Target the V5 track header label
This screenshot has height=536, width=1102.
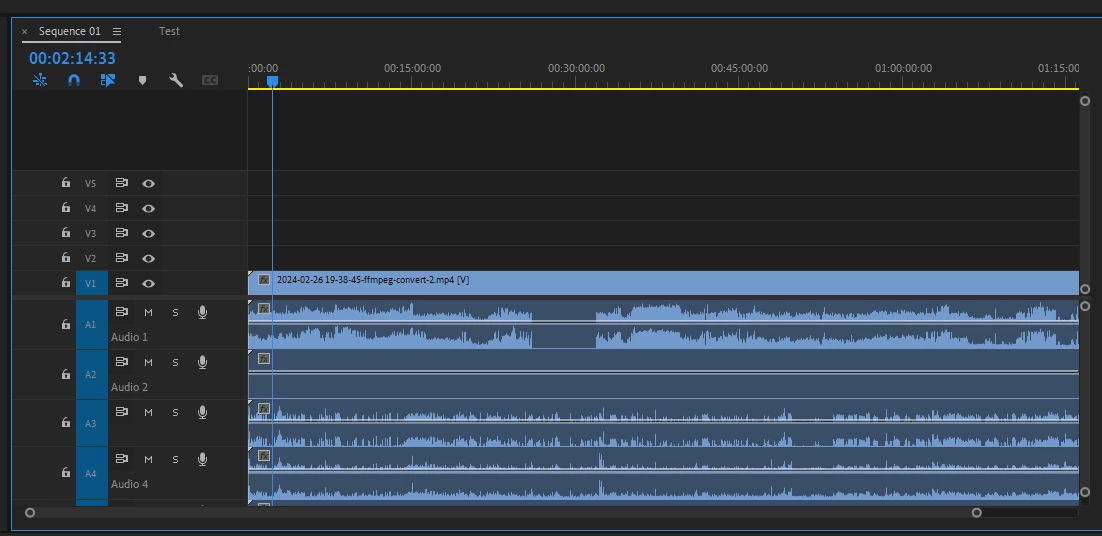click(90, 183)
